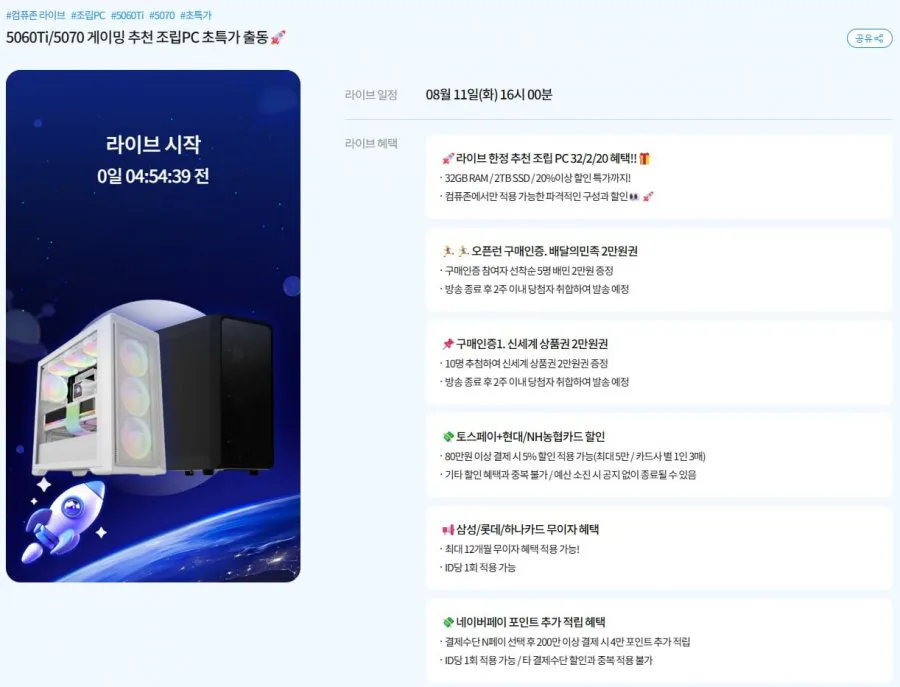Click the rocket illustration on the banner

point(64,521)
